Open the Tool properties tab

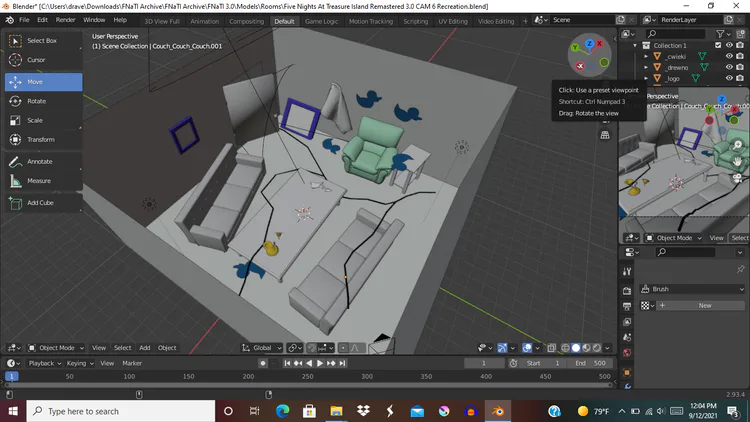pos(627,272)
